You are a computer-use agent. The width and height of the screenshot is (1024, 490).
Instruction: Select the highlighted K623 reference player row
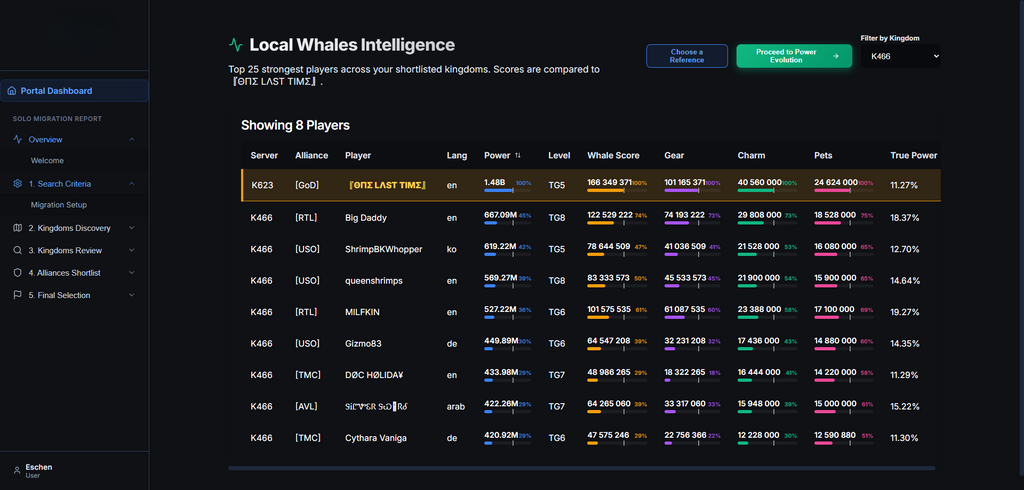point(591,185)
